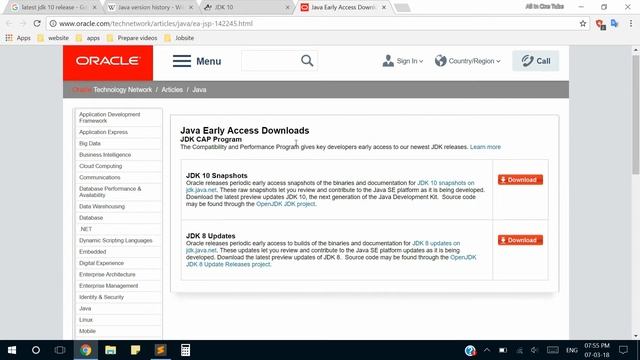Open the hamburger Menu icon
This screenshot has height=360, width=640.
tap(182, 61)
